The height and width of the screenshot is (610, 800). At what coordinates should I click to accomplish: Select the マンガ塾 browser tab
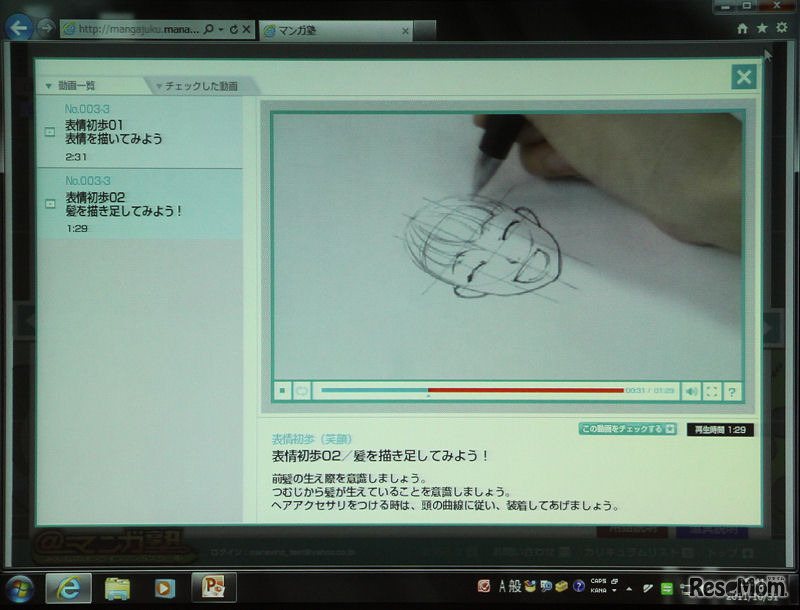335,31
